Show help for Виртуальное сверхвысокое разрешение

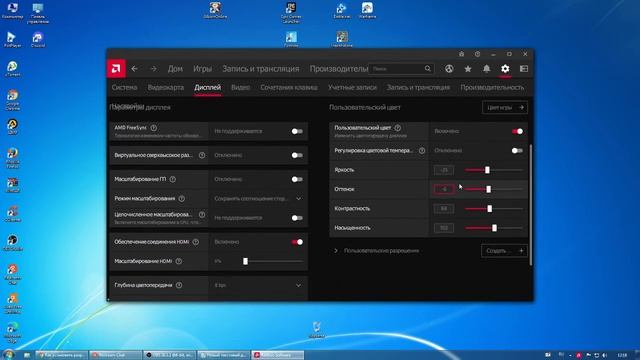[x=202, y=155]
